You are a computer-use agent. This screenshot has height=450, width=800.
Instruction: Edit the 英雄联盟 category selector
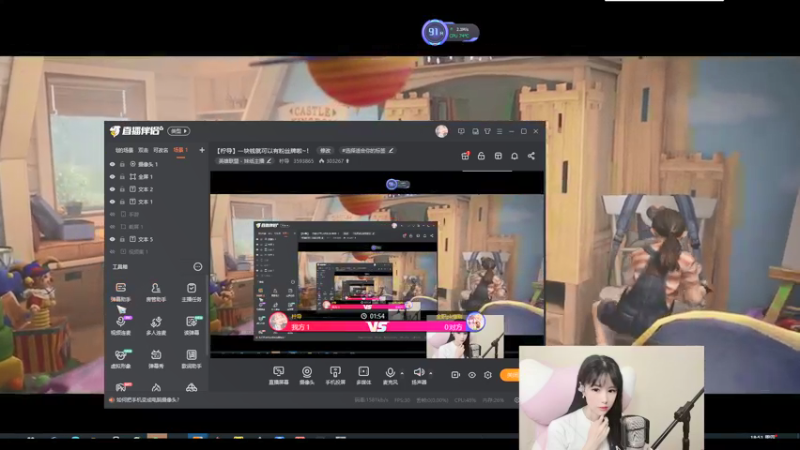pyautogui.click(x=245, y=161)
